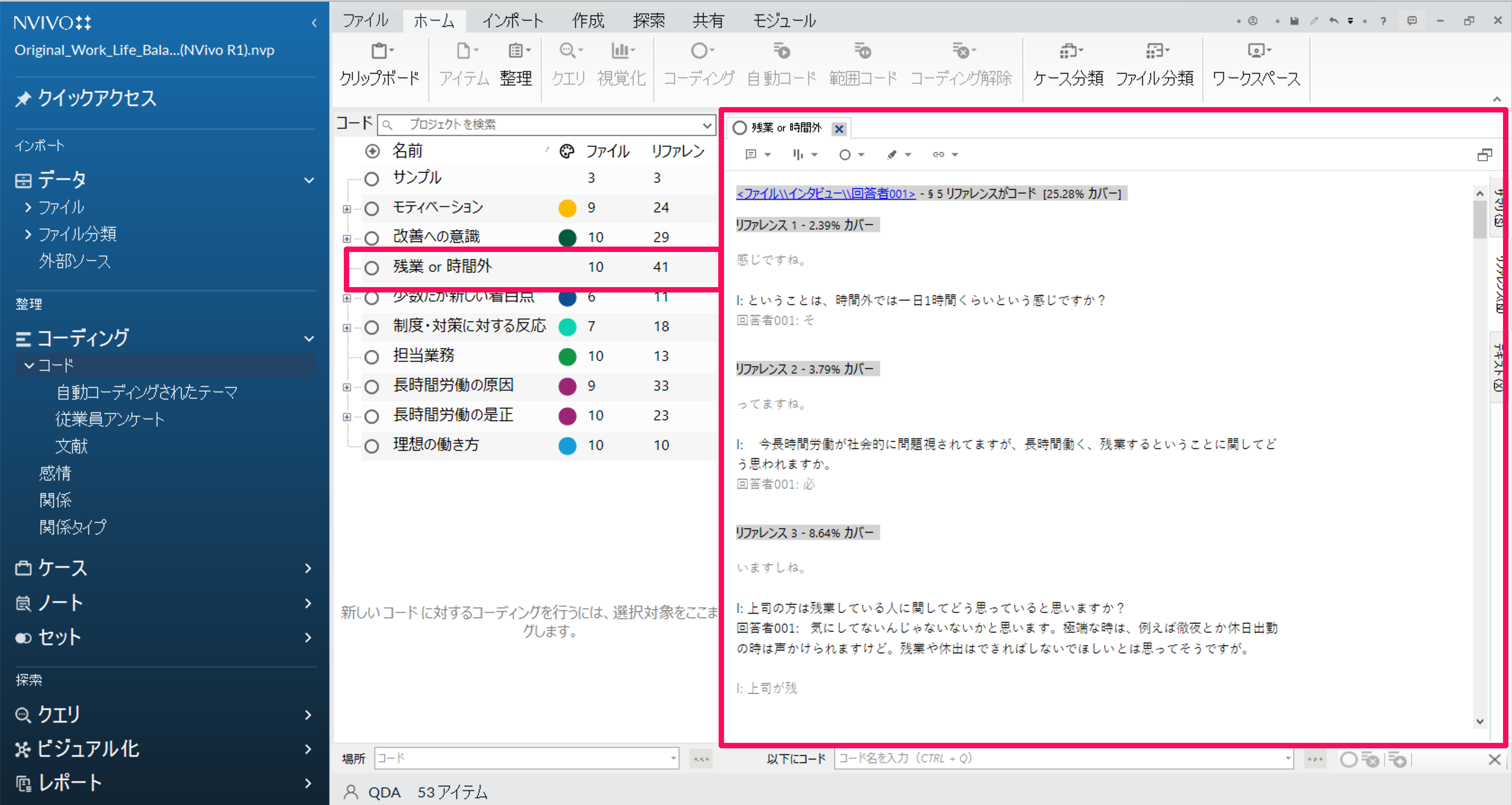Click the pin icon beside クイックアクセス

[x=23, y=99]
